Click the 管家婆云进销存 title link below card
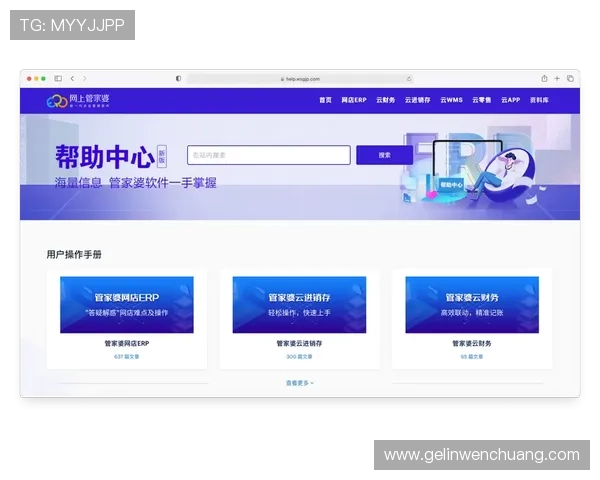The width and height of the screenshot is (600, 480). pos(299,343)
